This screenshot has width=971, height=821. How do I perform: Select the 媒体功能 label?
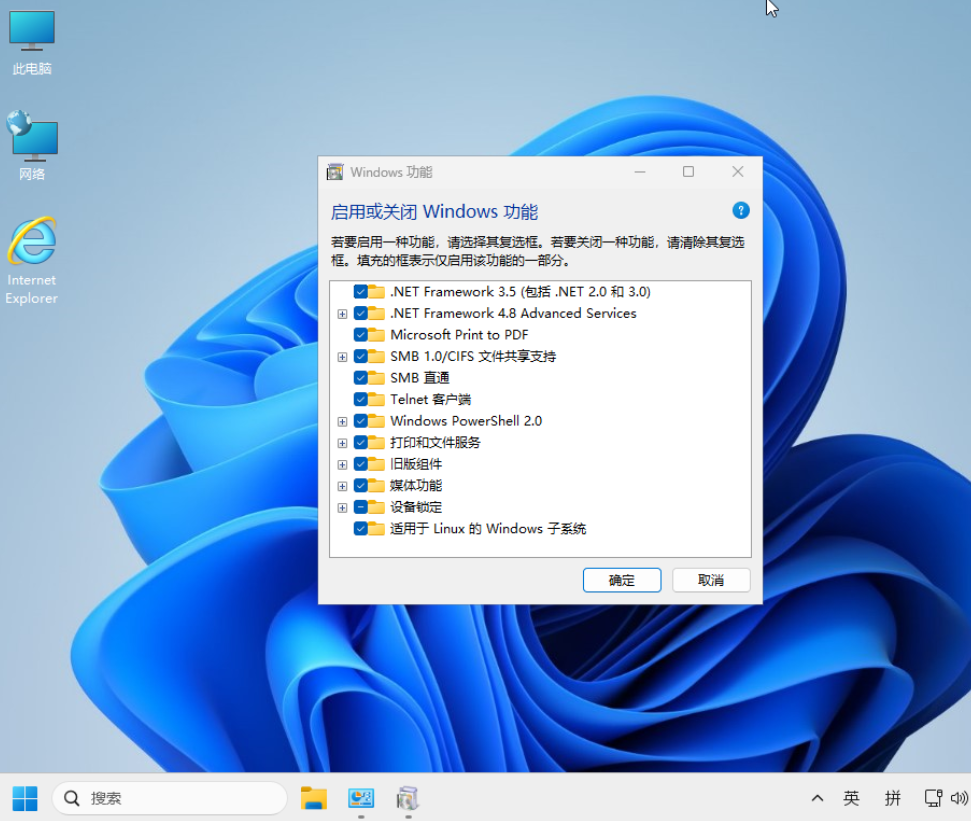coord(416,485)
